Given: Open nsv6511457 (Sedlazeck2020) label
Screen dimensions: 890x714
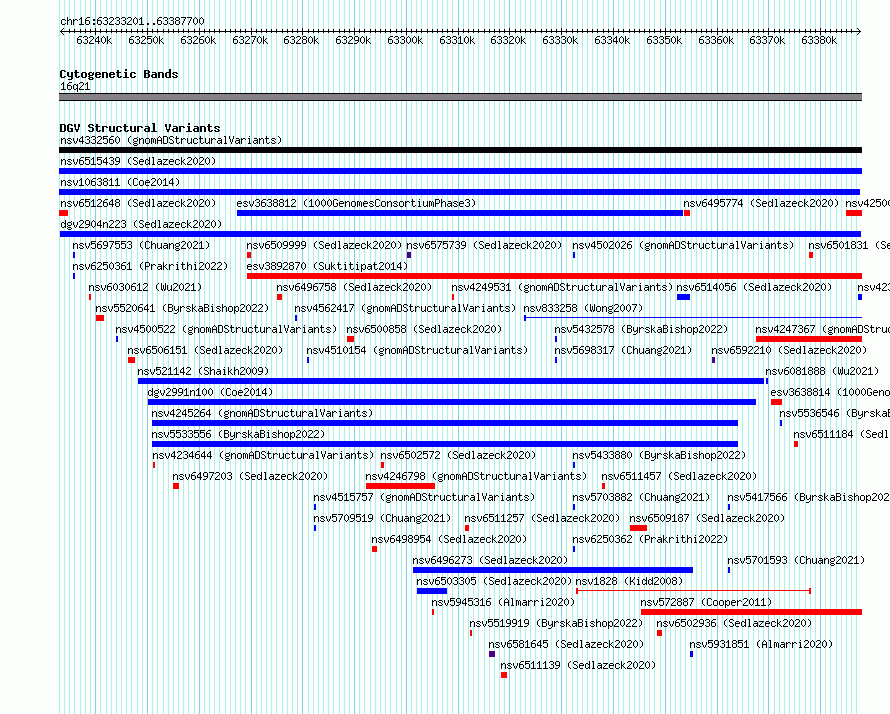Looking at the screenshot, I should coord(679,476).
